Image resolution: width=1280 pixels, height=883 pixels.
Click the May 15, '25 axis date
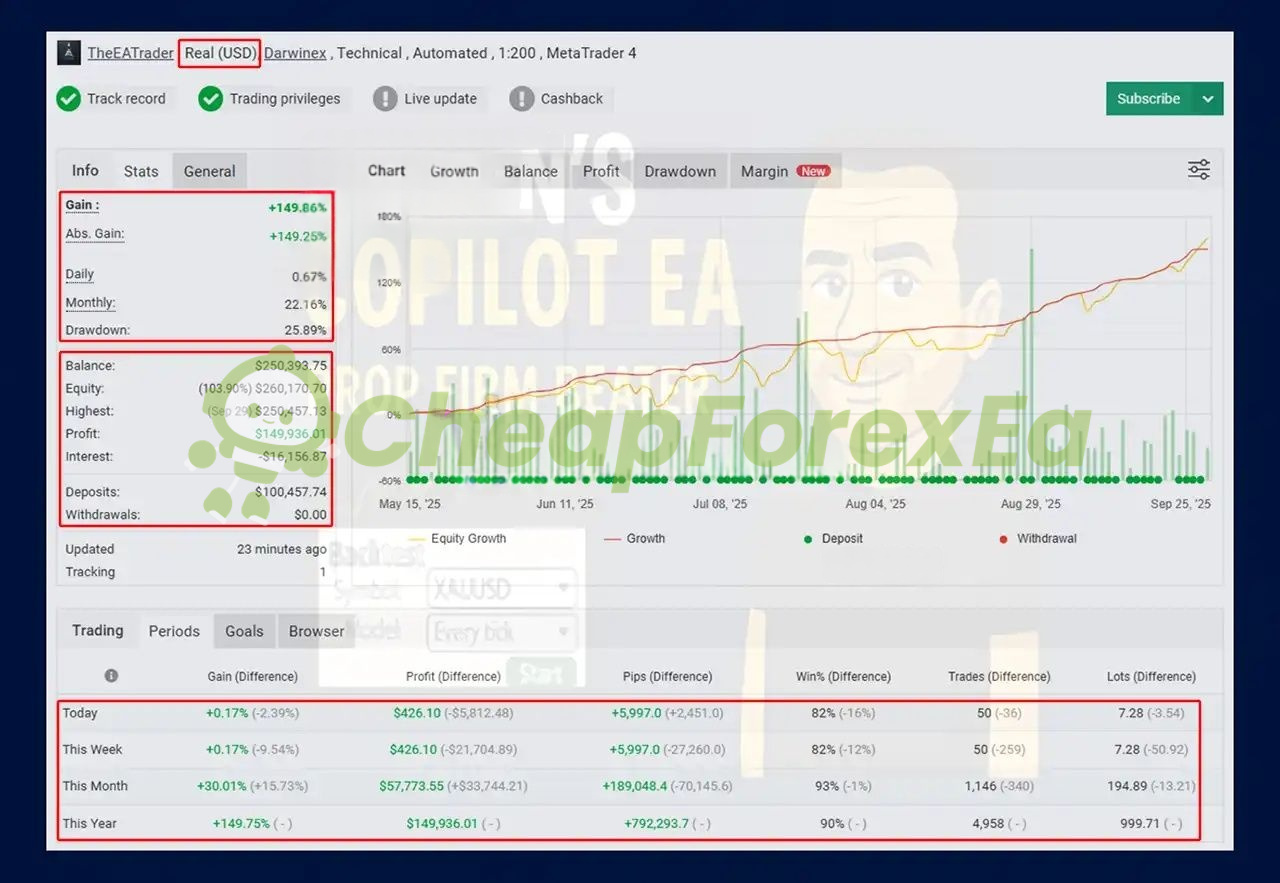coord(410,504)
